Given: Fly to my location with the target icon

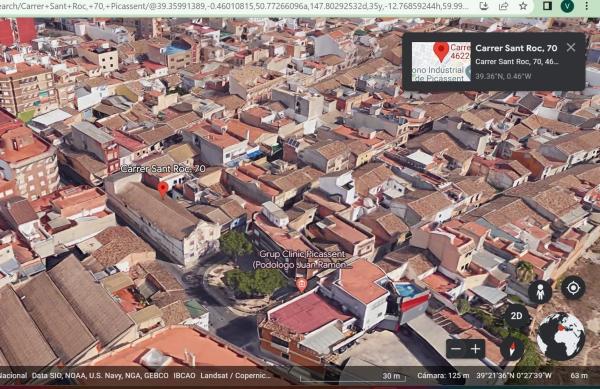Looking at the screenshot, I should (573, 288).
